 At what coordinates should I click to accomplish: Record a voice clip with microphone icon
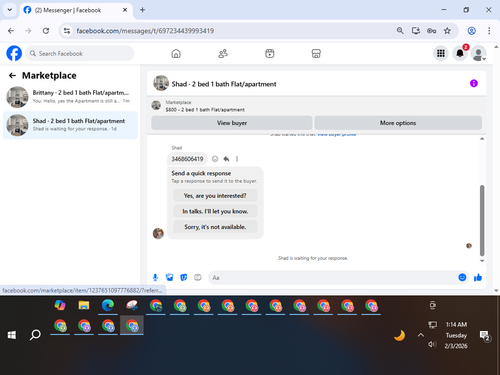[155, 277]
